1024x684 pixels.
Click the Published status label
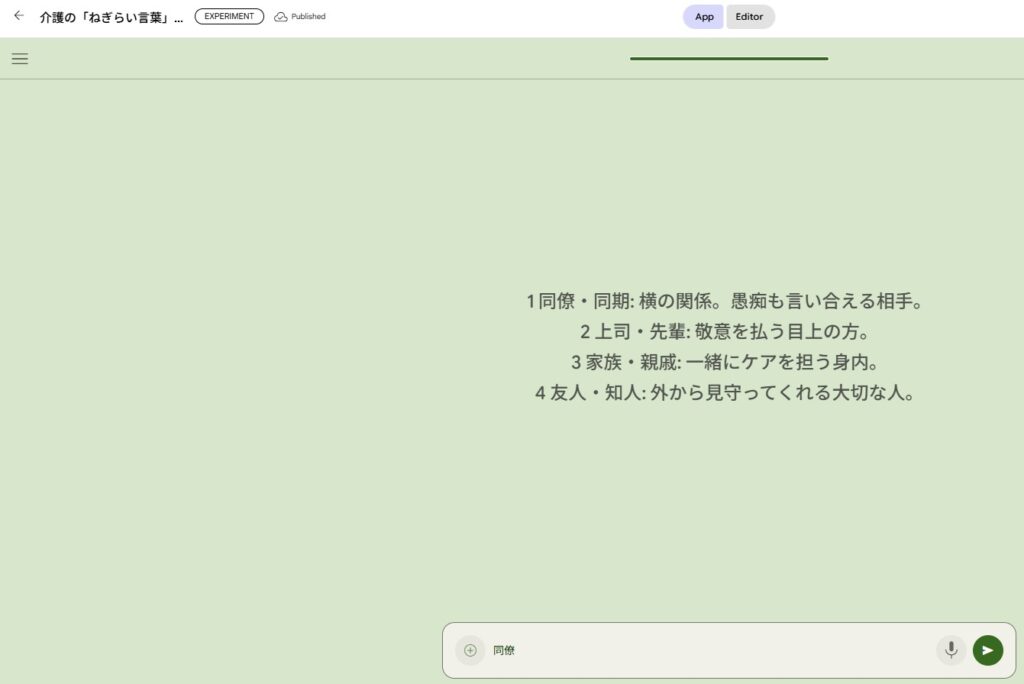pyautogui.click(x=308, y=17)
